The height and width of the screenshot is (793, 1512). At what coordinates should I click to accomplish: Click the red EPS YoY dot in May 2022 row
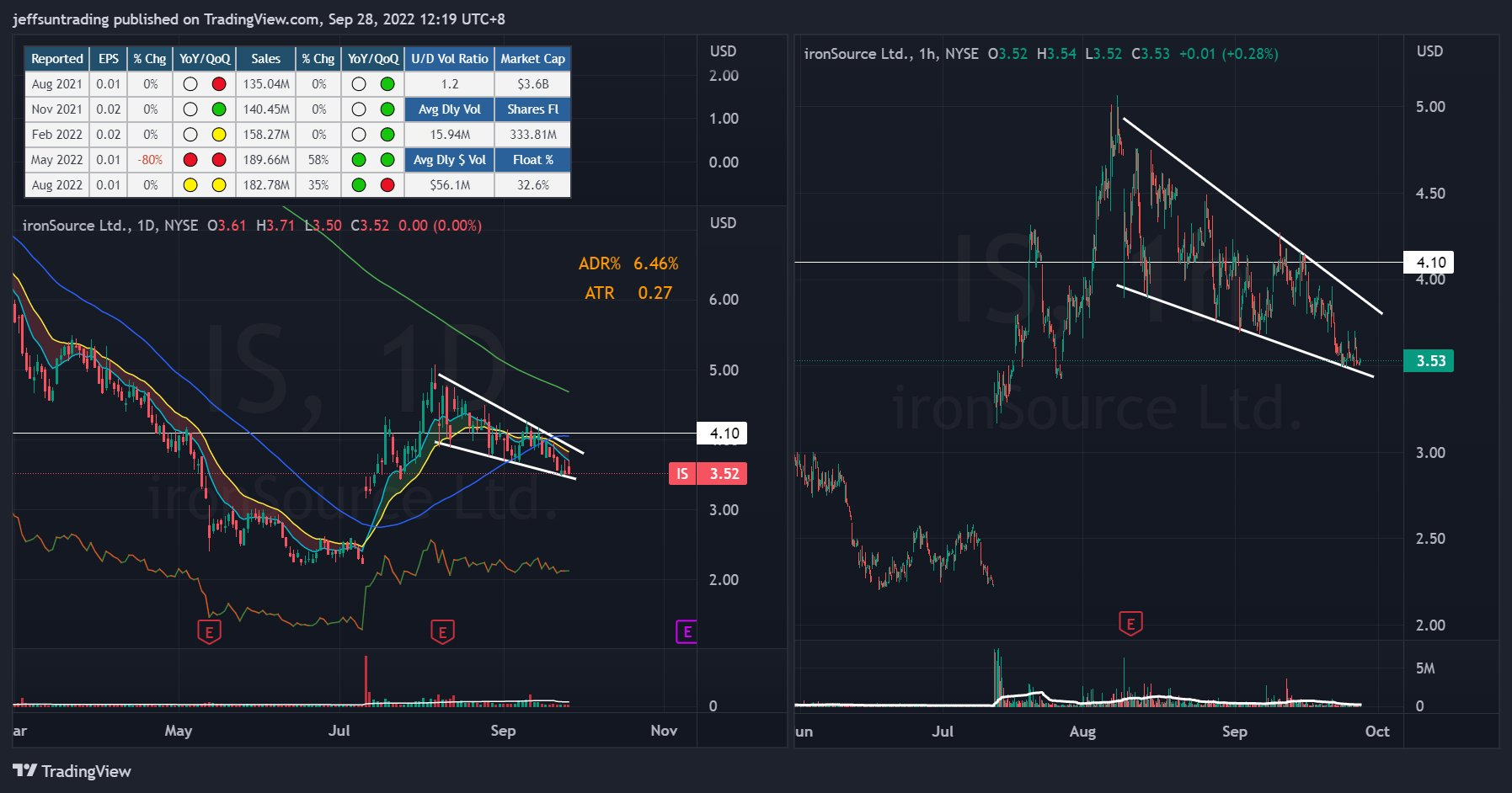coord(190,160)
